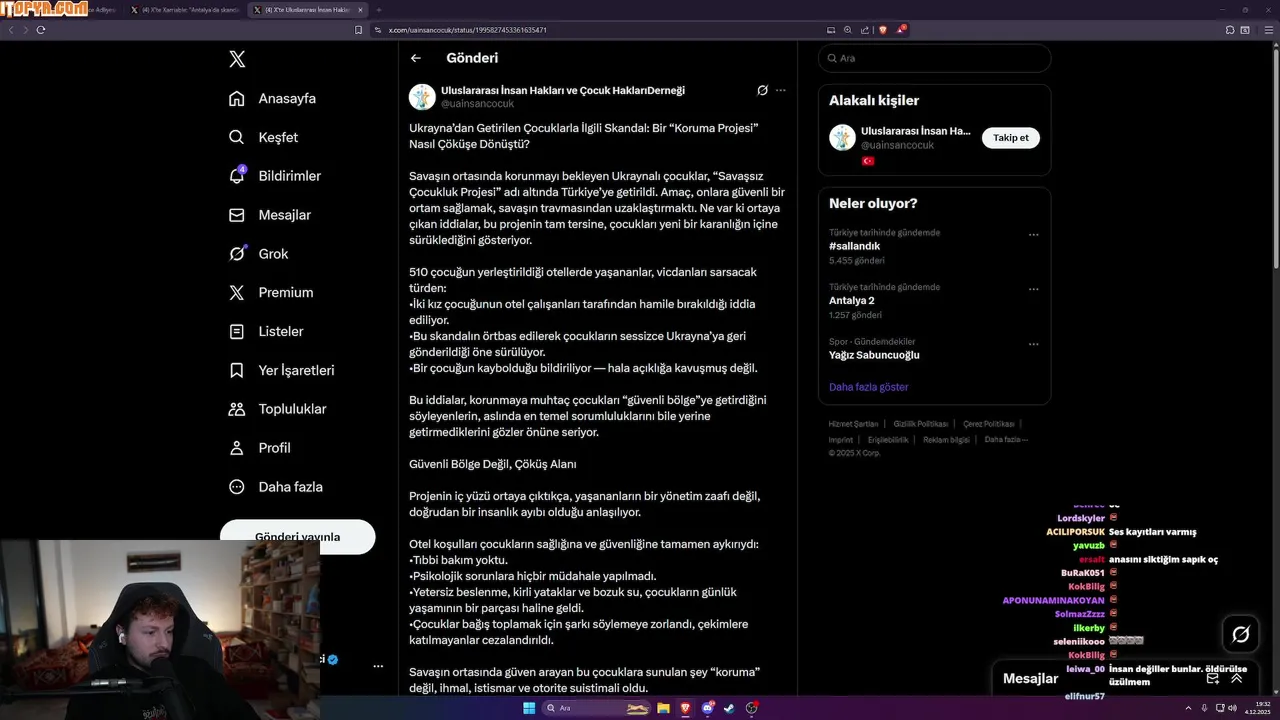Open the Windows Start menu

[x=529, y=708]
